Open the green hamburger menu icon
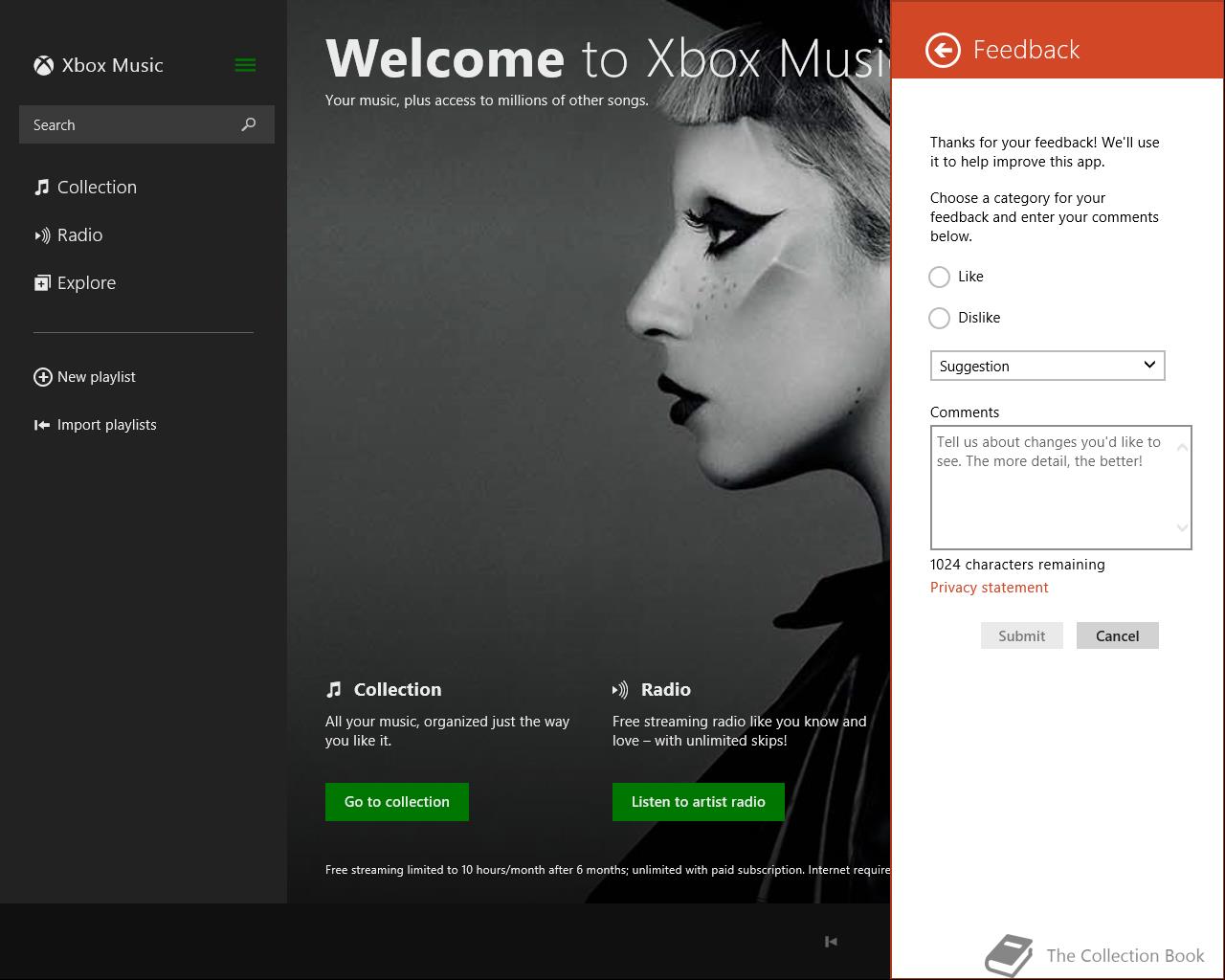1225x980 pixels. [x=245, y=65]
